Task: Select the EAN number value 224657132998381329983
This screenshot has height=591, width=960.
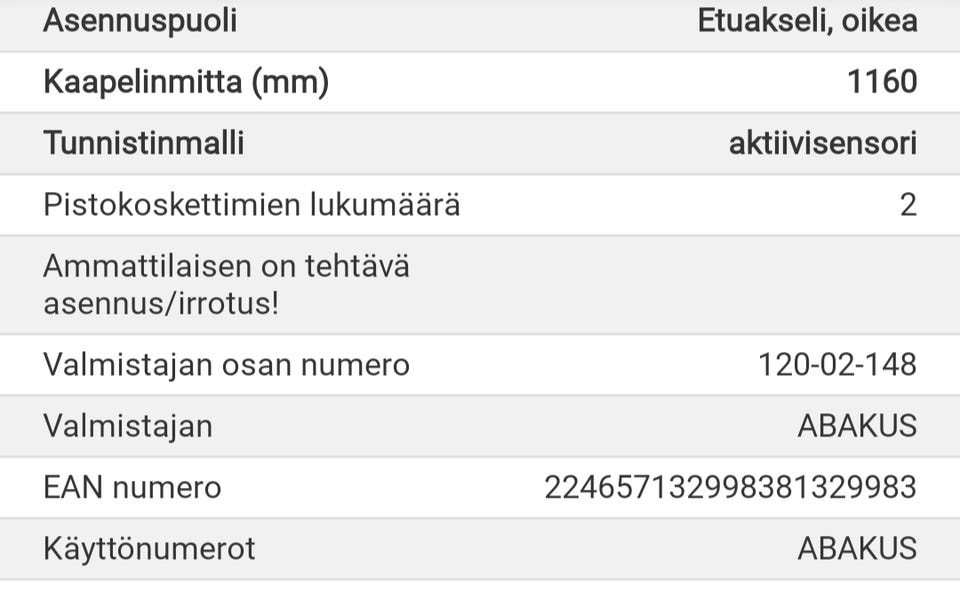Action: click(x=730, y=488)
